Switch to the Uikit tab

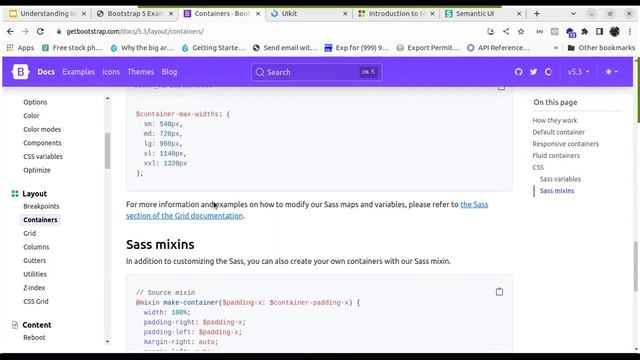pos(309,13)
